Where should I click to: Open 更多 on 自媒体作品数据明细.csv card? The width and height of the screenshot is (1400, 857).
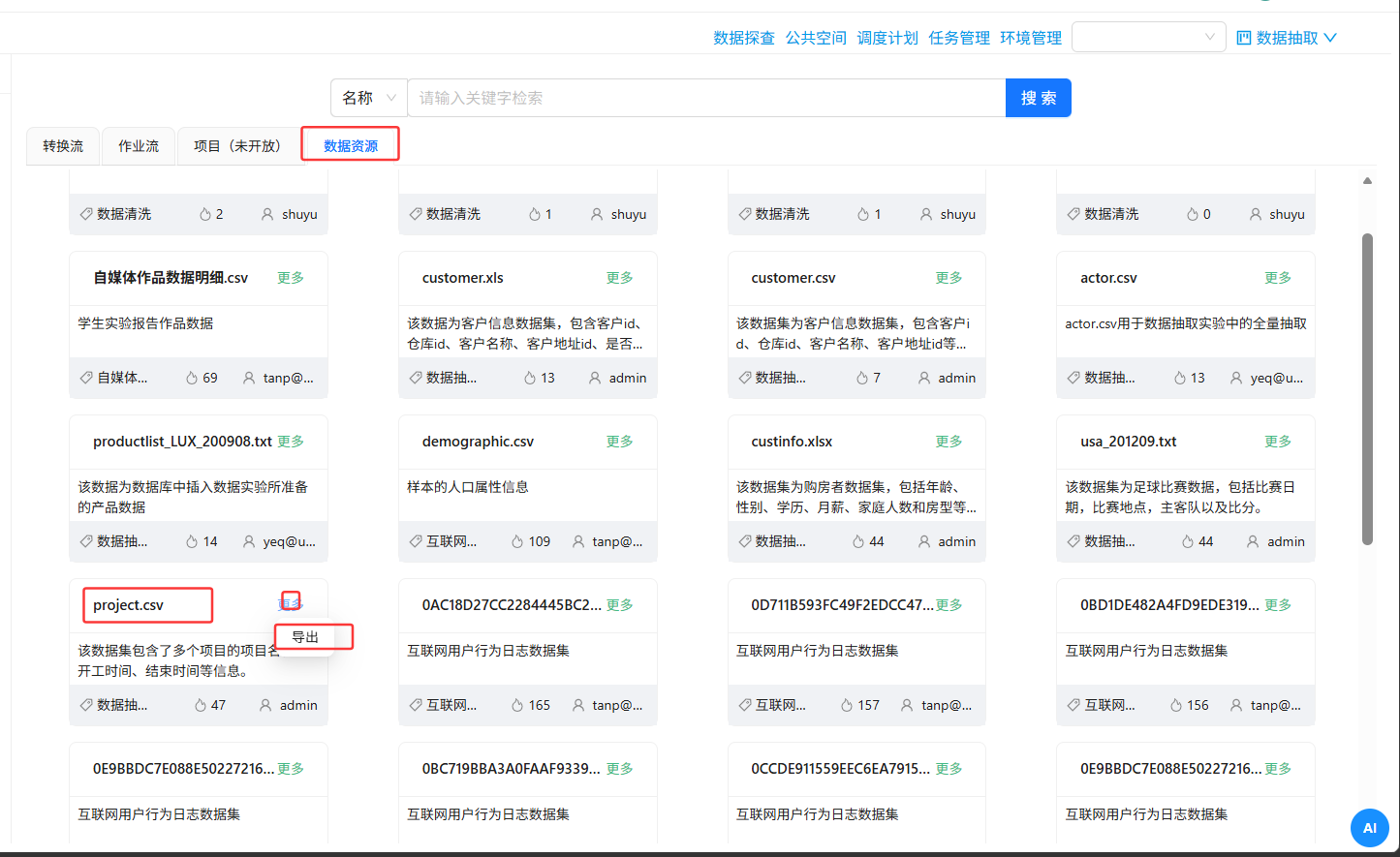pyautogui.click(x=291, y=278)
